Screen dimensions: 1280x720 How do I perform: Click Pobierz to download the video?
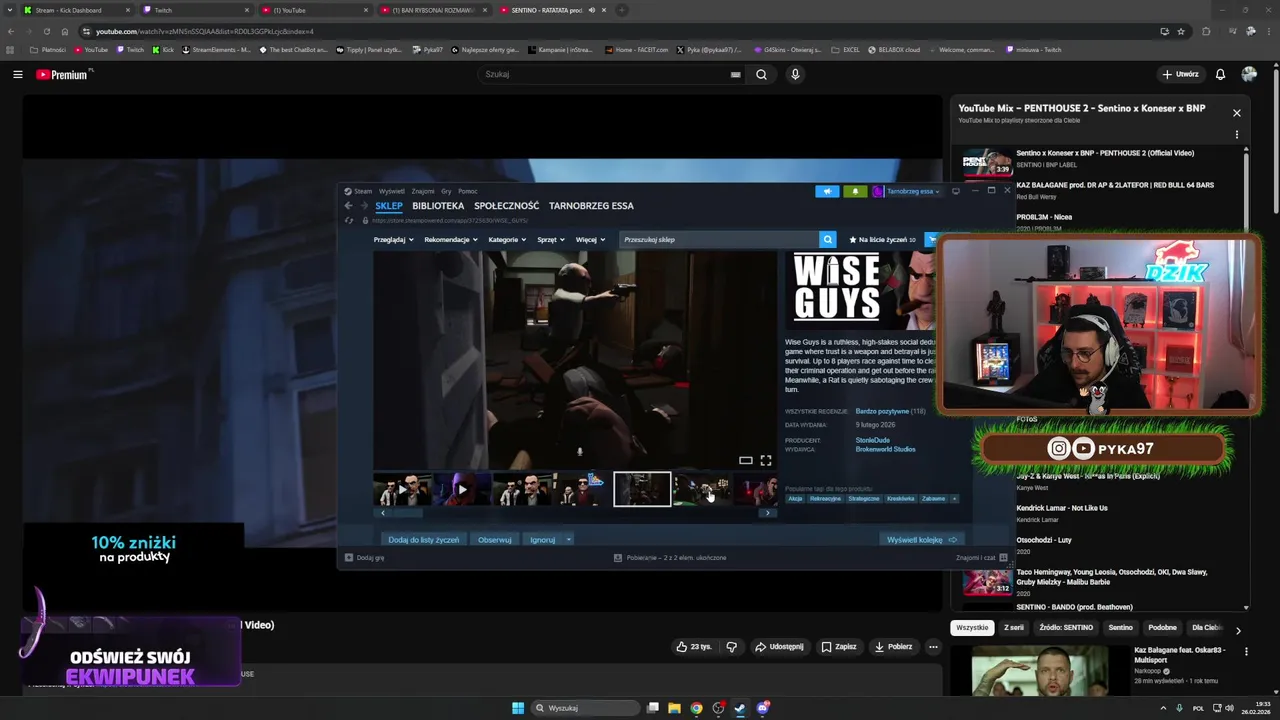coord(893,647)
